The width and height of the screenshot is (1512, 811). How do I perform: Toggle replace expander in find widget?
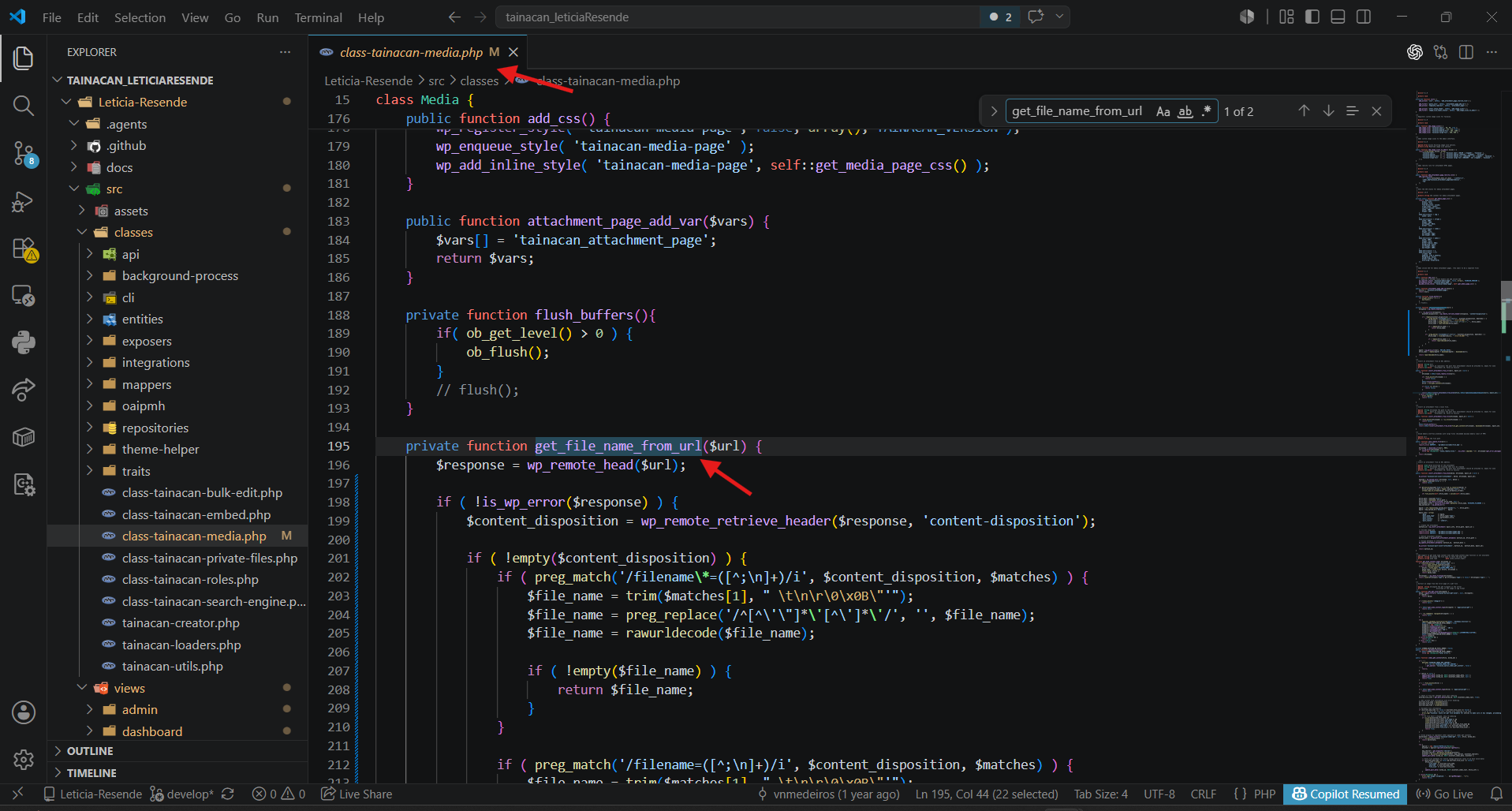pos(994,111)
